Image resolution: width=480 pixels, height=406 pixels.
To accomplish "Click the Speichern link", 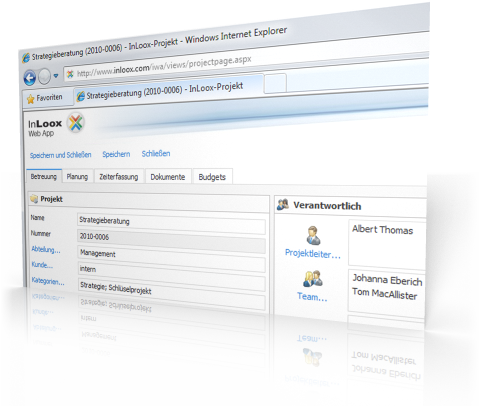I will click(116, 154).
